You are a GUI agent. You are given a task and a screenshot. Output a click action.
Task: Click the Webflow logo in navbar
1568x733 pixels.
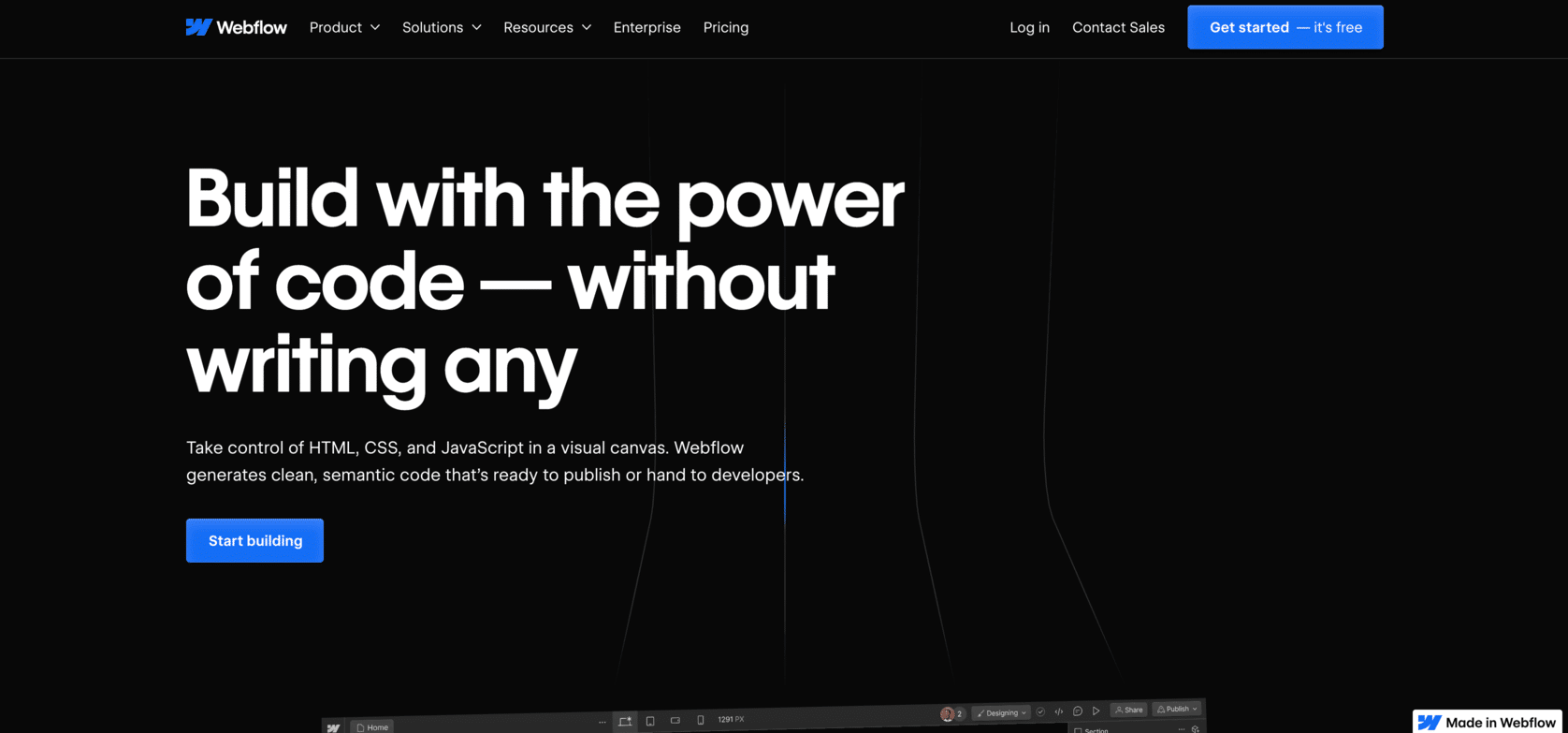pos(236,27)
